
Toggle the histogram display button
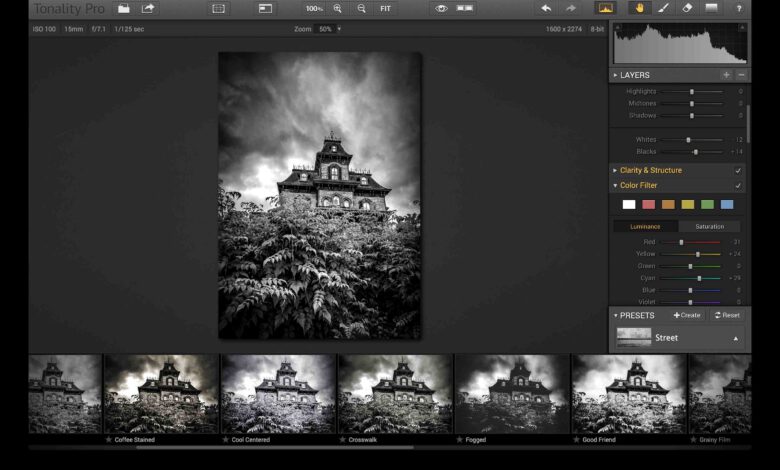coord(605,8)
